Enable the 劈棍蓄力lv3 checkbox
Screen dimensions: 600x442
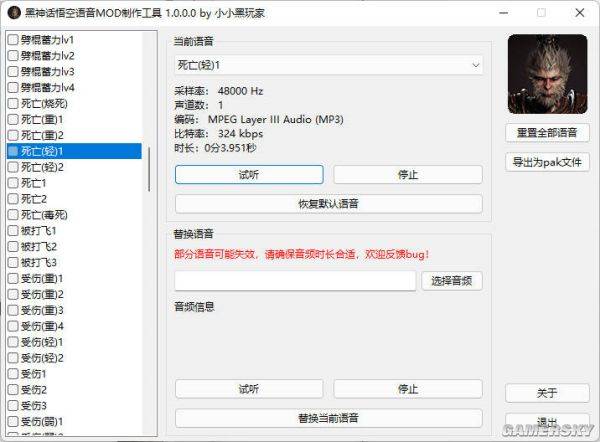tap(13, 72)
